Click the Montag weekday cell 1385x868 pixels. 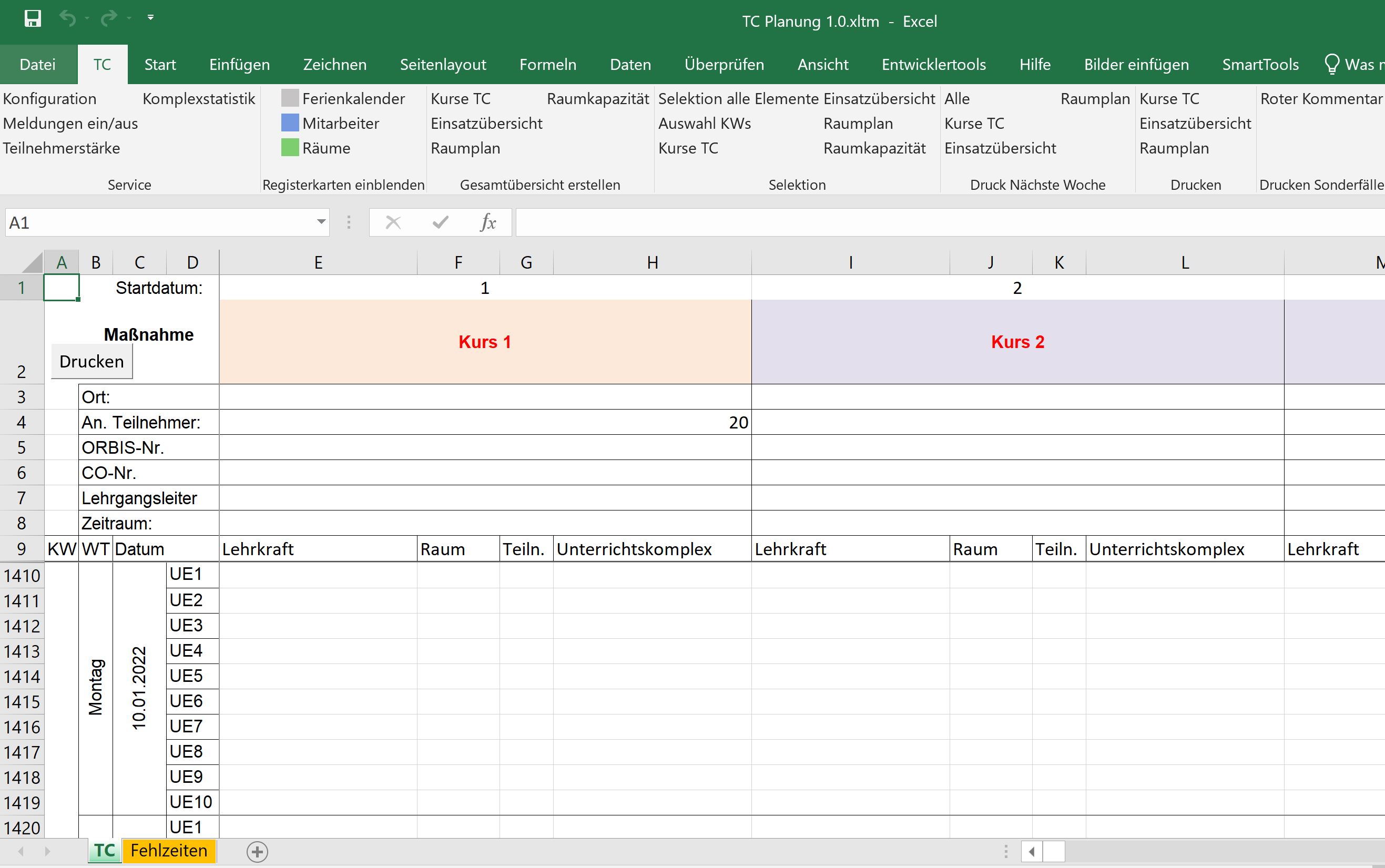(x=95, y=688)
